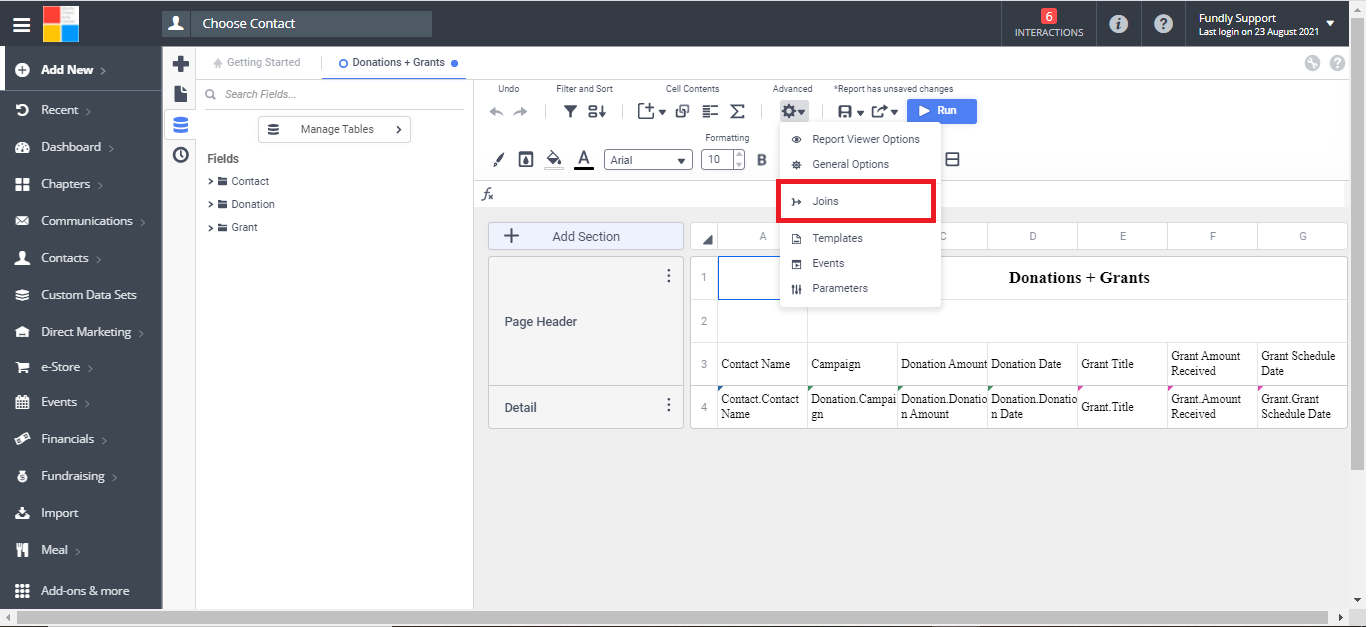Viewport: 1368px width, 627px height.
Task: Click the linked cells copy icon
Action: click(683, 112)
